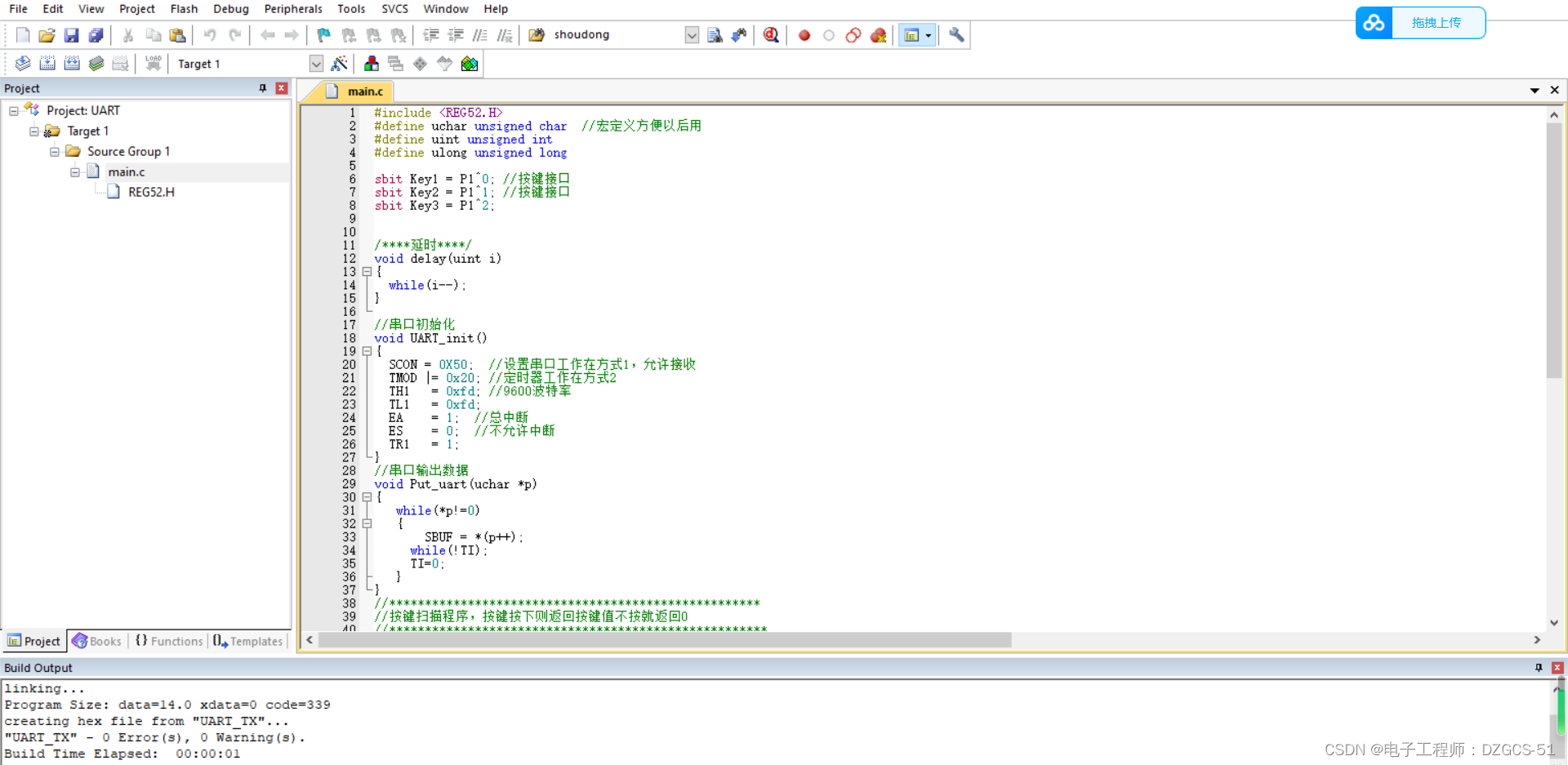Click the shoudong find text field
Screen dimensions: 1568x765
coord(617,35)
